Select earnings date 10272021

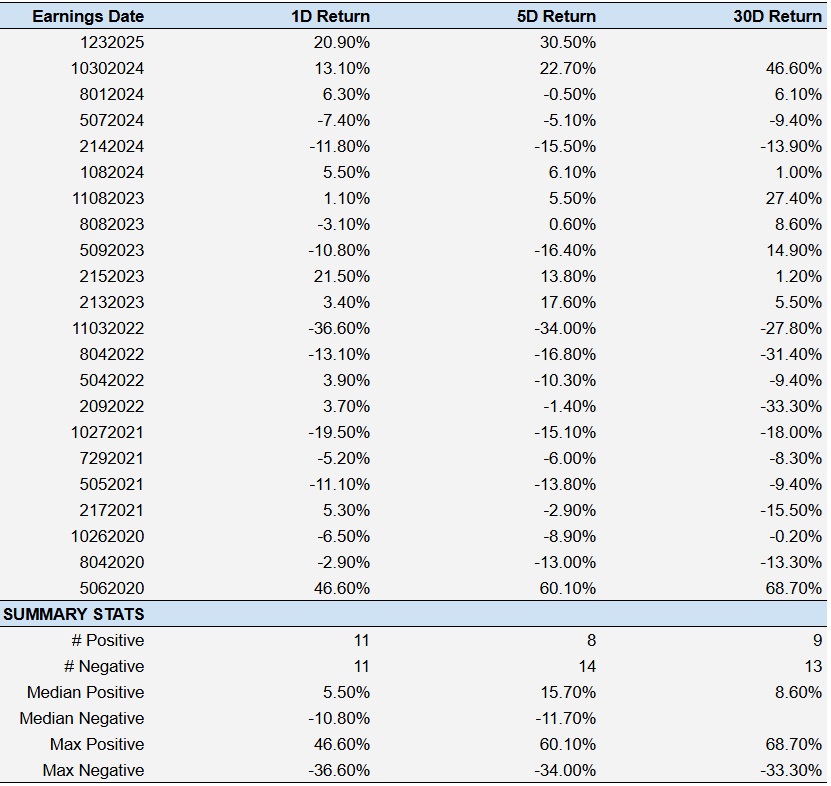pos(108,432)
